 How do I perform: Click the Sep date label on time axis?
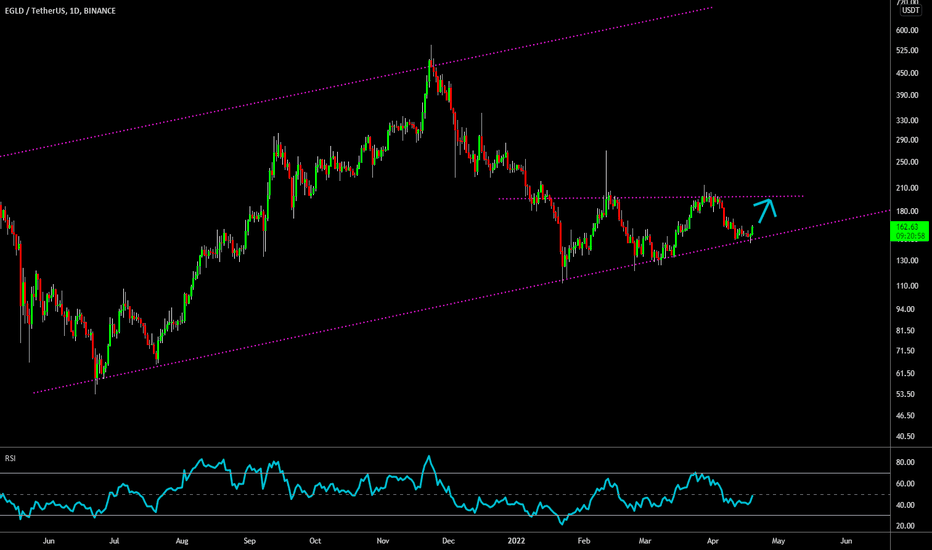tap(250, 541)
